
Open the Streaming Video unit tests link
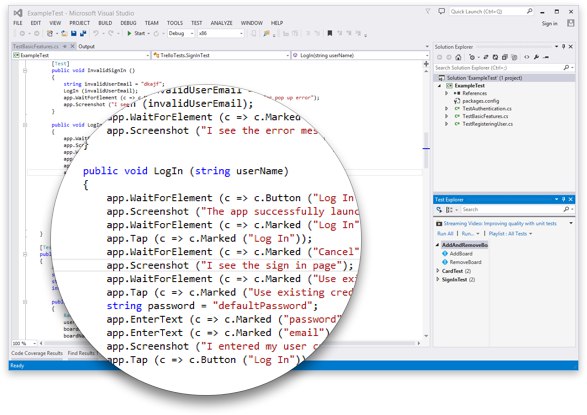[500, 223]
